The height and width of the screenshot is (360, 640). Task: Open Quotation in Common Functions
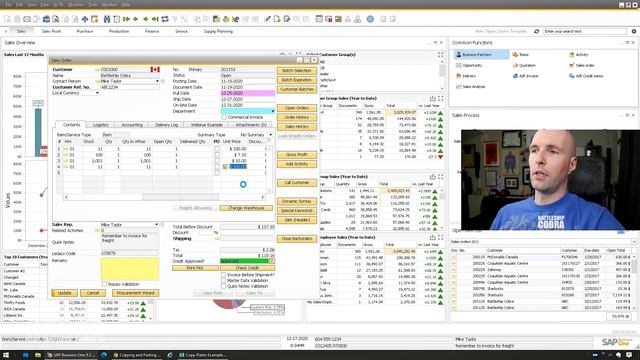coord(524,65)
